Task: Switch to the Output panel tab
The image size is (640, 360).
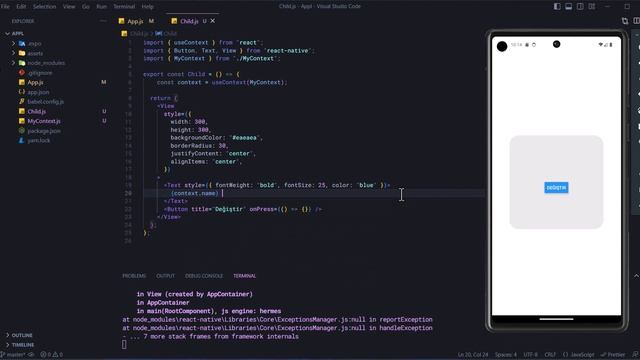Action: [165, 276]
